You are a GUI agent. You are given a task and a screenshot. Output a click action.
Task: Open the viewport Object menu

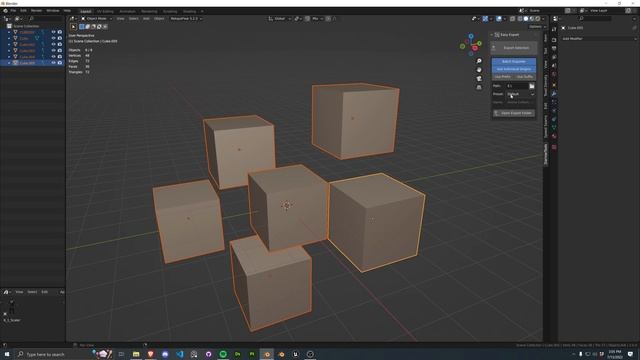(x=159, y=18)
